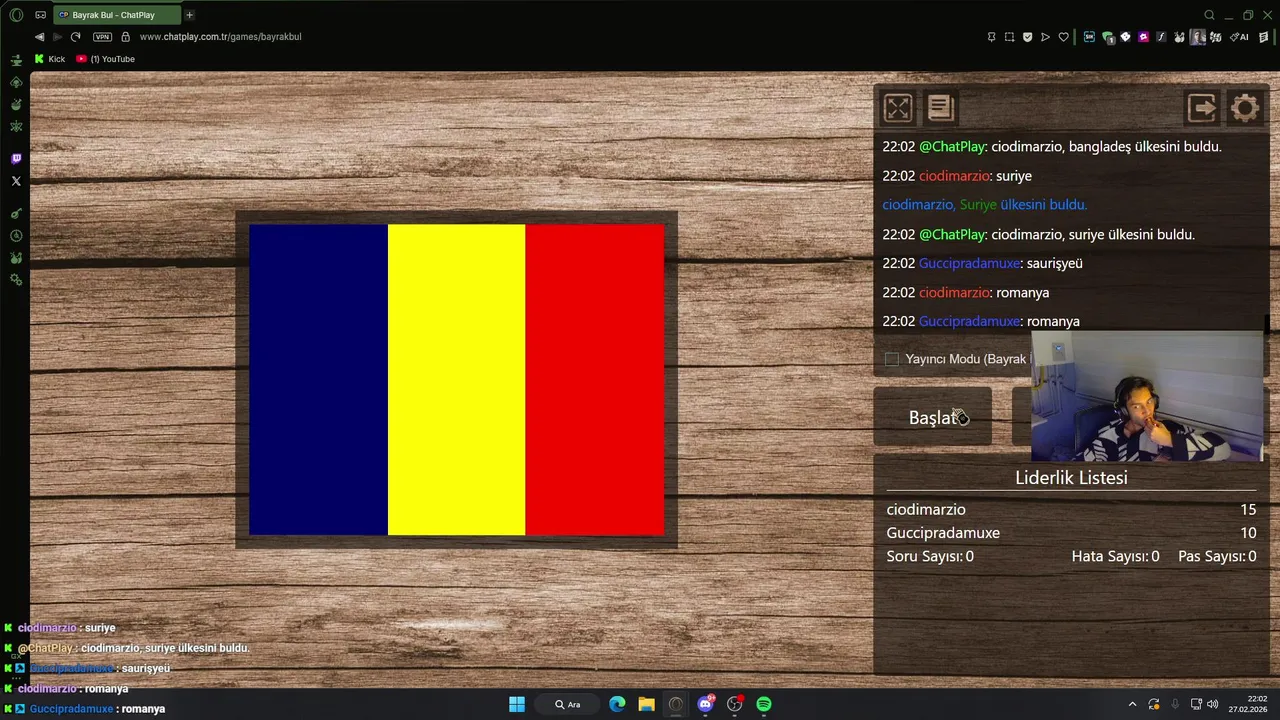Click the pin icon in address bar
The height and width of the screenshot is (720, 1280).
pyautogui.click(x=991, y=37)
